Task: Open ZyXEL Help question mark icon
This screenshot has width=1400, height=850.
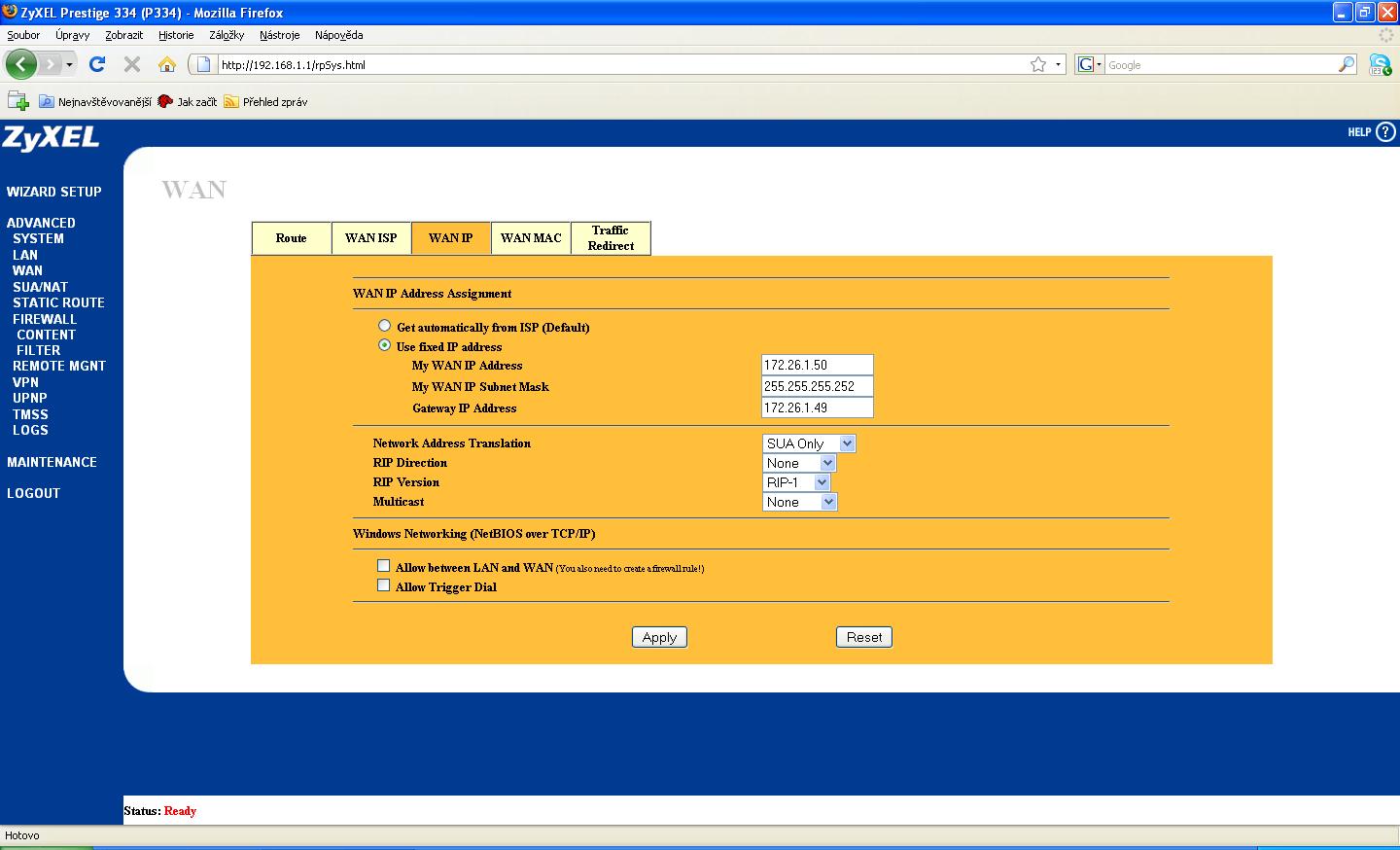Action: click(x=1385, y=132)
